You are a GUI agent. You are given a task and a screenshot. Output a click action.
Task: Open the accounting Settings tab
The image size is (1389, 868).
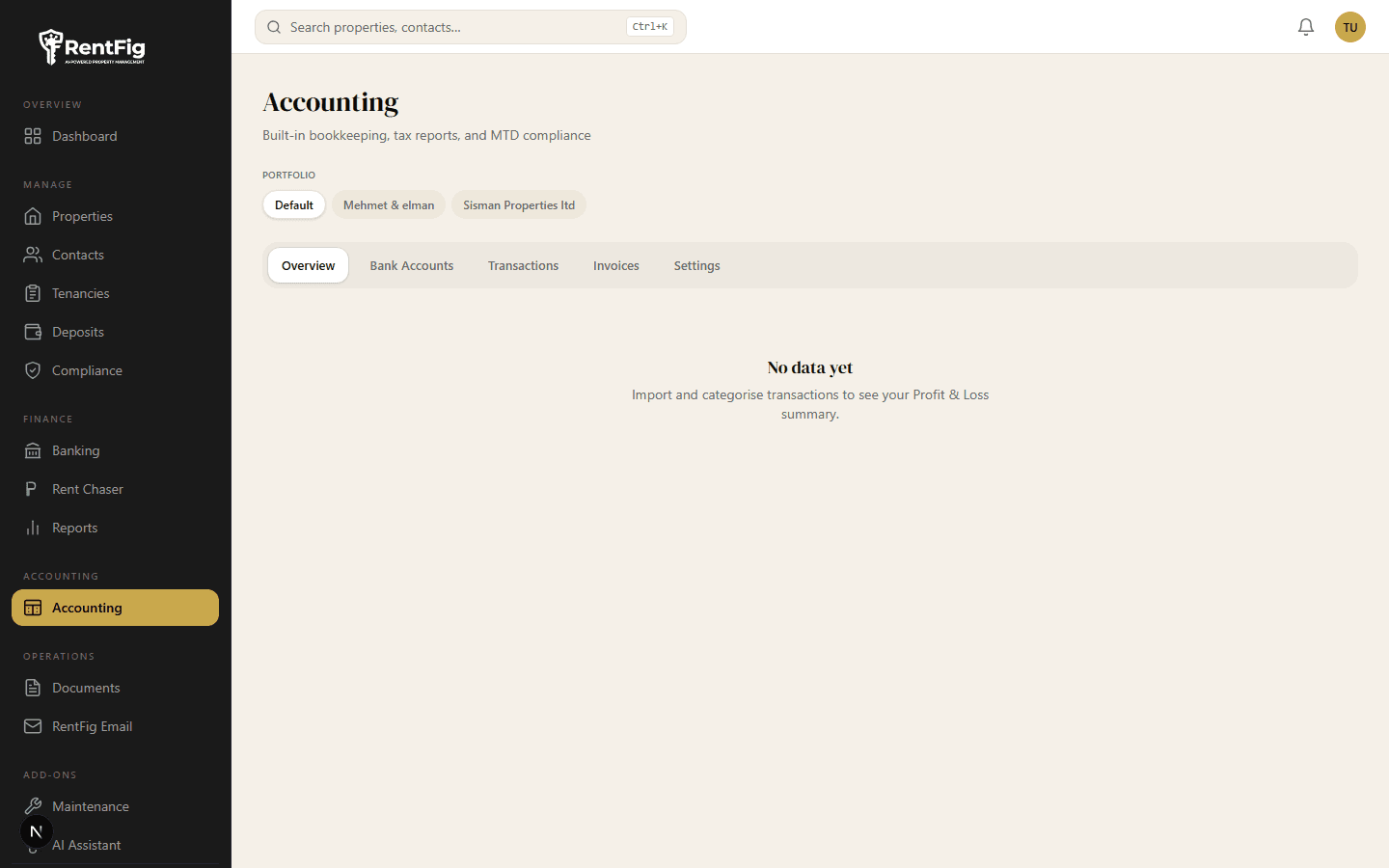tap(696, 265)
